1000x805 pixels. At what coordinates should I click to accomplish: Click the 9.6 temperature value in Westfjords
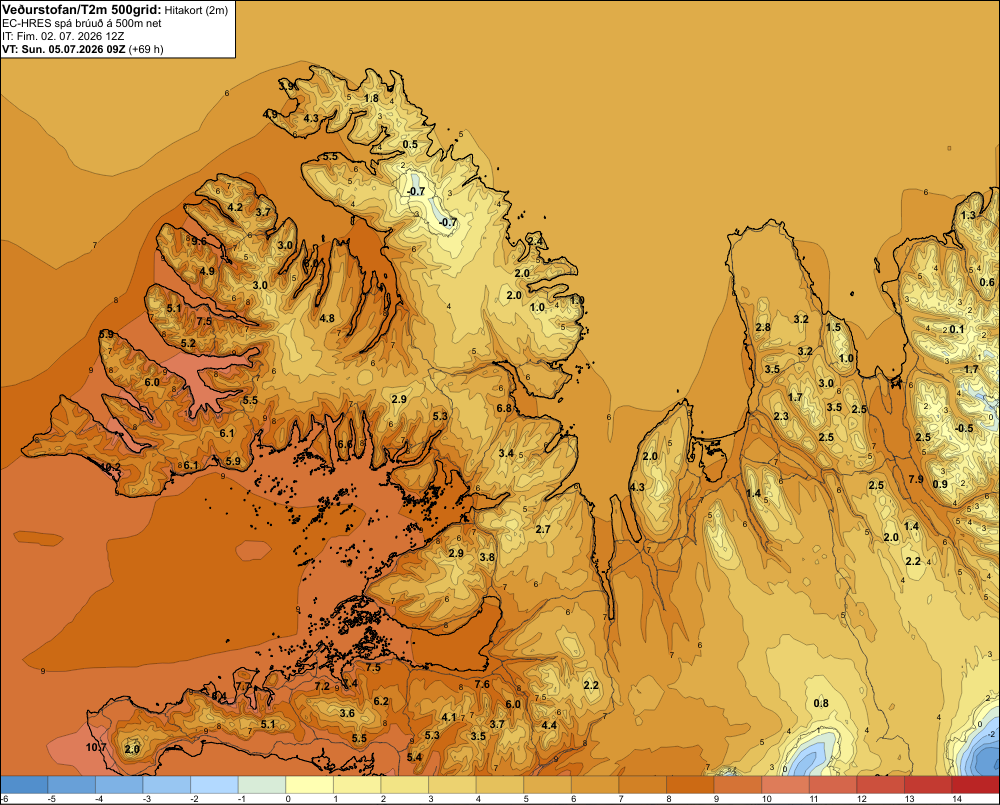(199, 241)
